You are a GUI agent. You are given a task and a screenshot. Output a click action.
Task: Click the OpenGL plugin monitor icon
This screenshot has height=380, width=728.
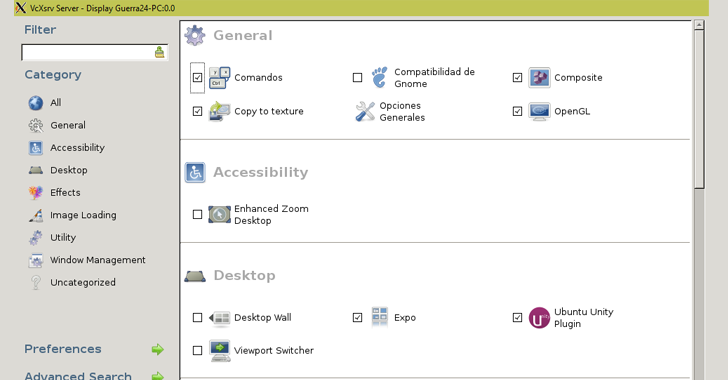539,111
